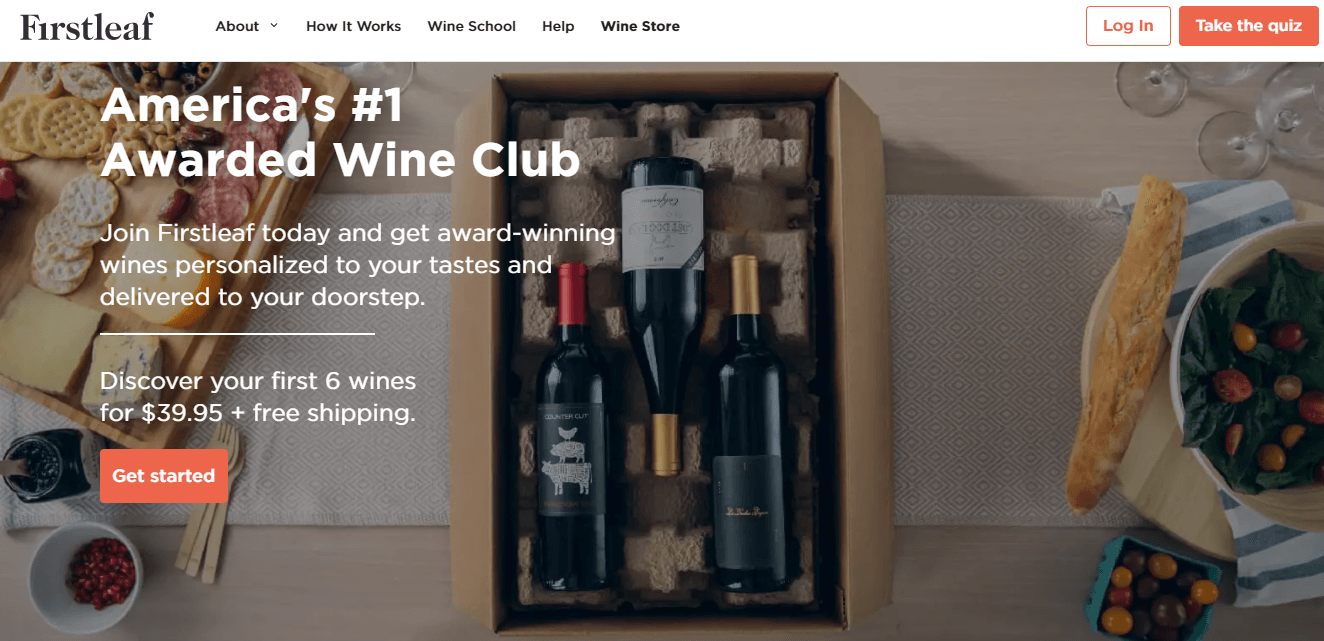Screen dimensions: 1324x641
Task: Click the Get started button
Action: coord(164,476)
